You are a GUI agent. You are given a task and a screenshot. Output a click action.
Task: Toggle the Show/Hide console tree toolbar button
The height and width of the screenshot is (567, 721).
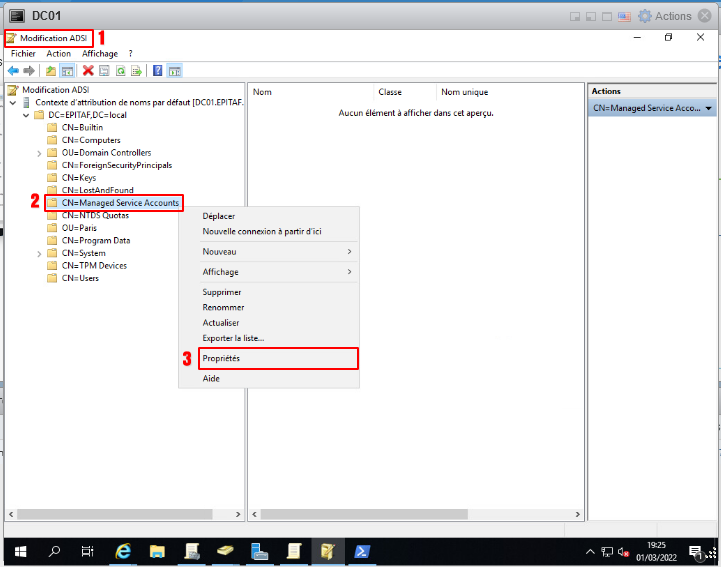[x=67, y=71]
